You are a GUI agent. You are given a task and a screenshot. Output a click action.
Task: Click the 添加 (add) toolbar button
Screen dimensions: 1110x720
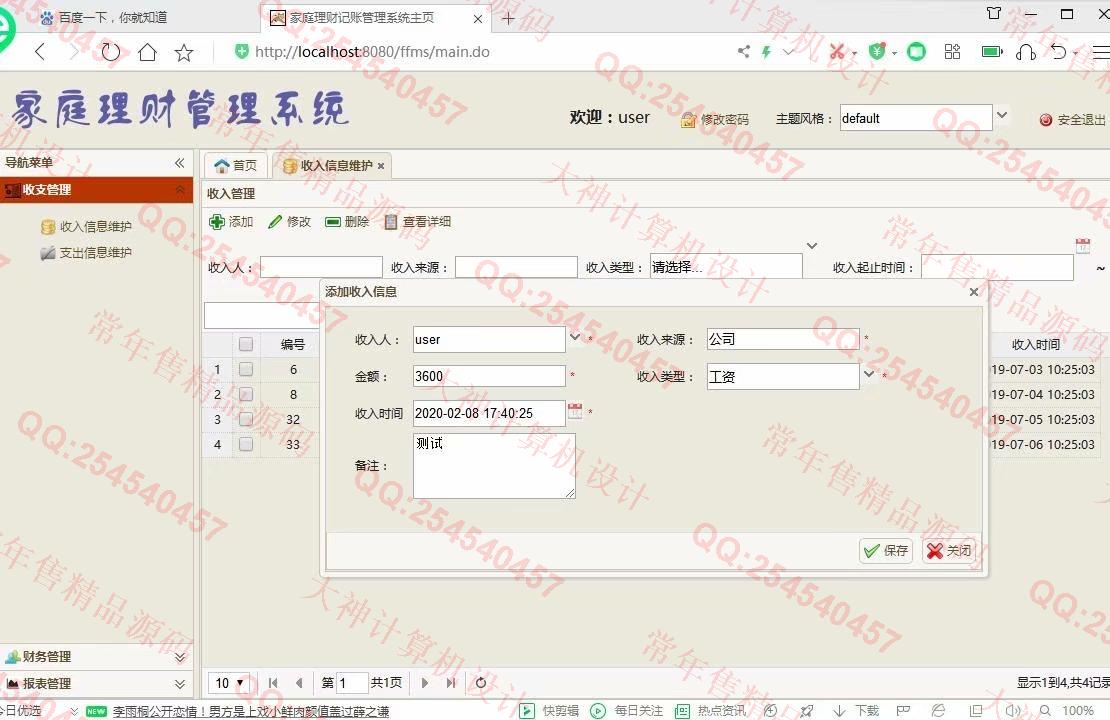point(231,222)
